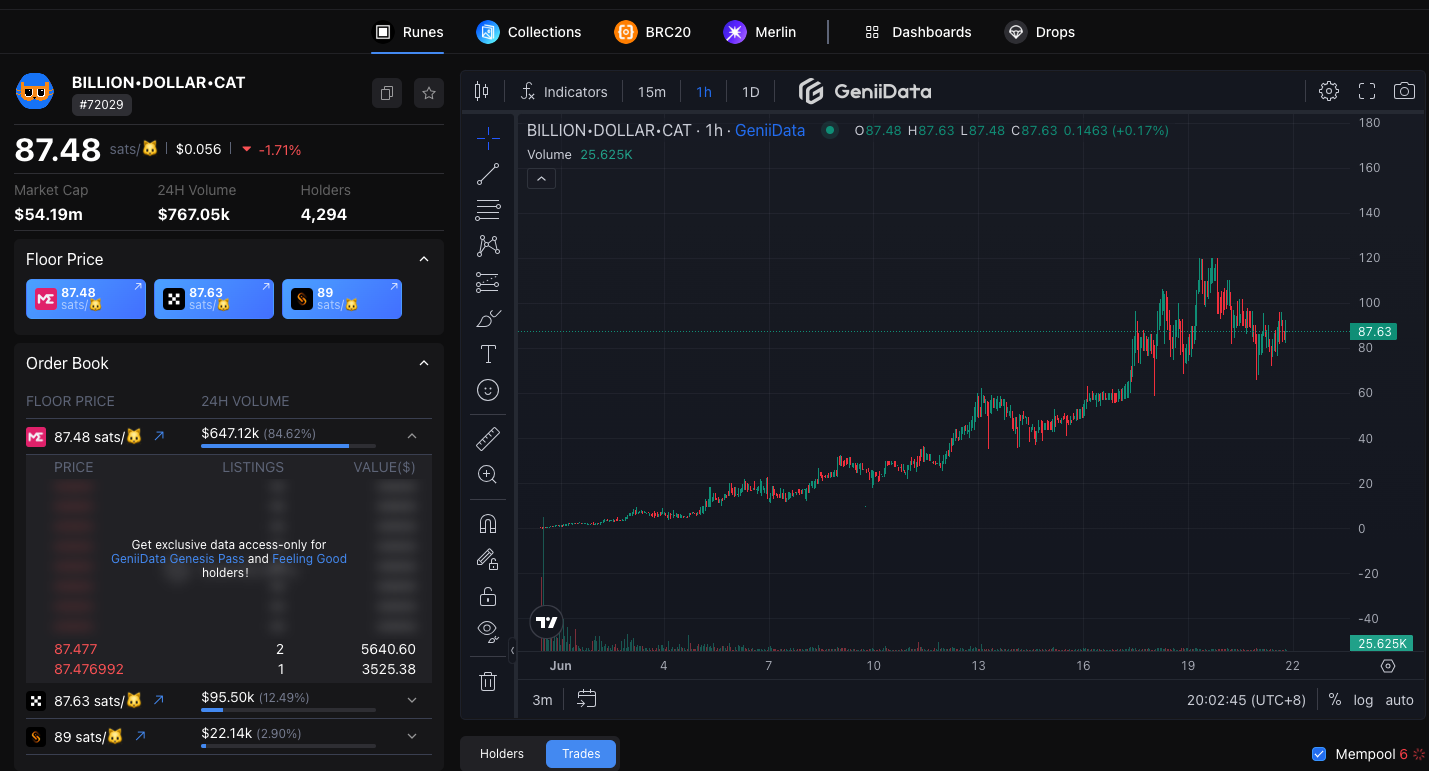The image size is (1429, 771).
Task: Open chart settings via the gear icon
Action: coord(1329,91)
